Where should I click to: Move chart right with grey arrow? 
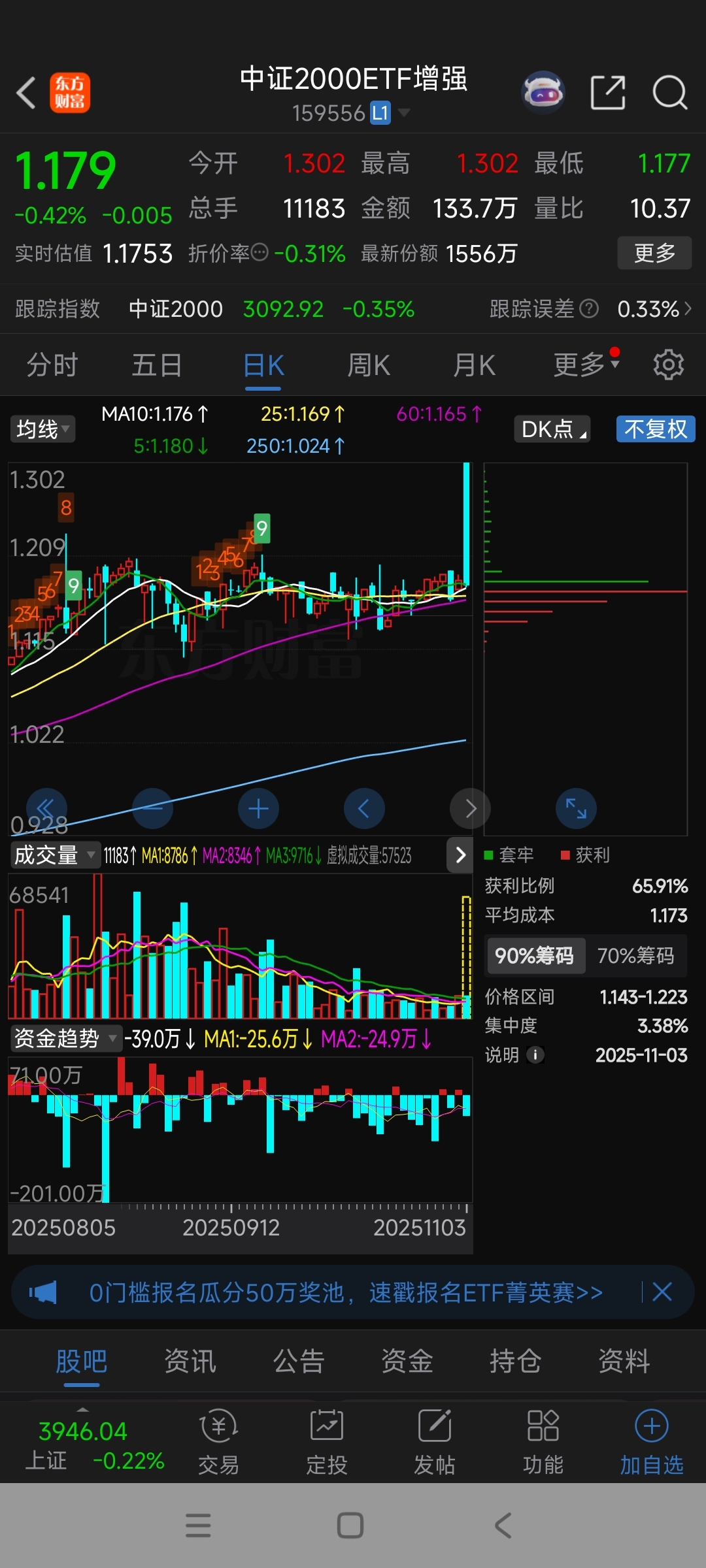tap(470, 809)
